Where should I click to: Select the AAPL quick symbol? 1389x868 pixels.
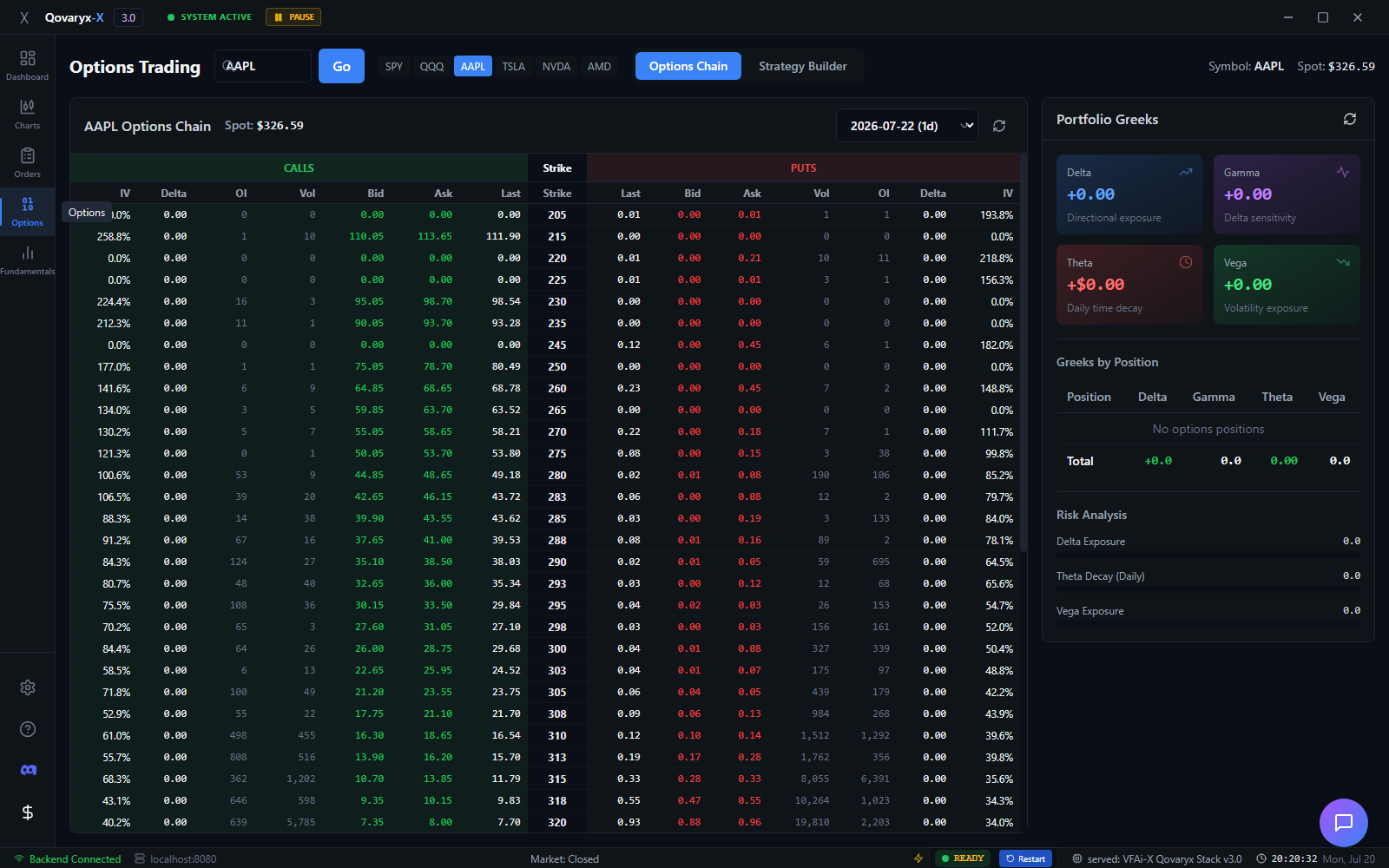click(473, 66)
